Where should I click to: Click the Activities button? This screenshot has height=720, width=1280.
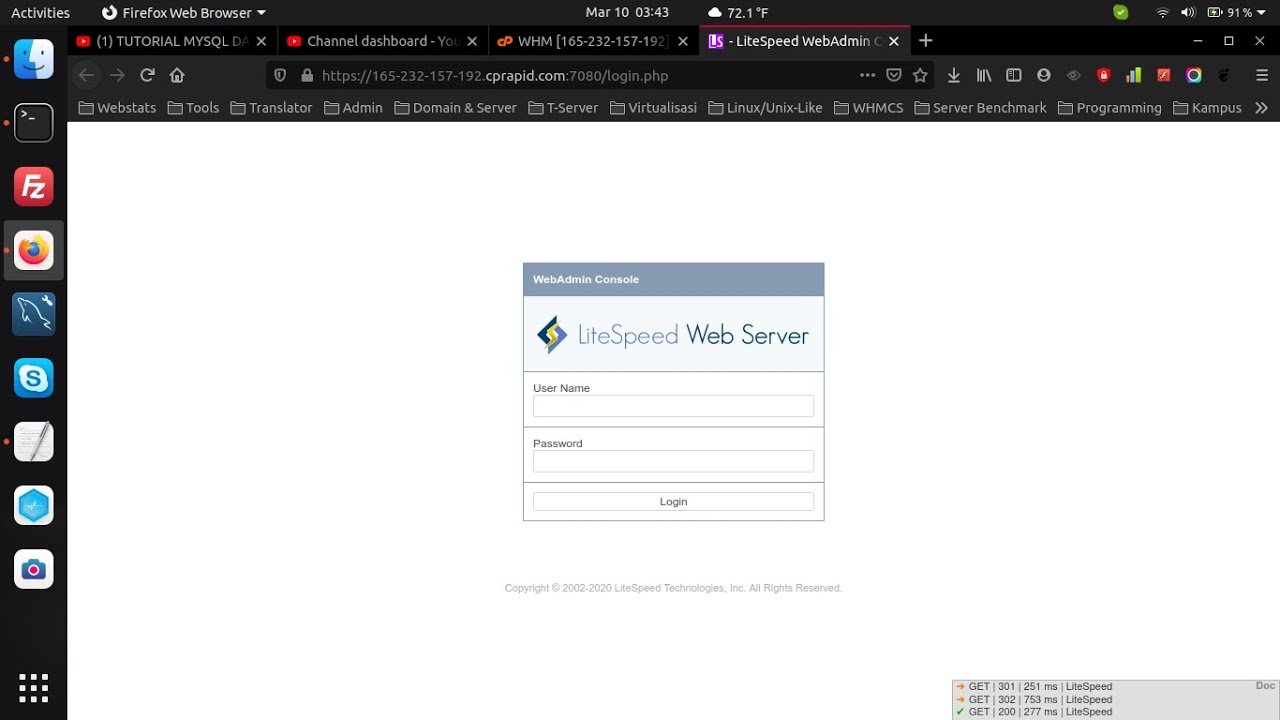pos(41,13)
